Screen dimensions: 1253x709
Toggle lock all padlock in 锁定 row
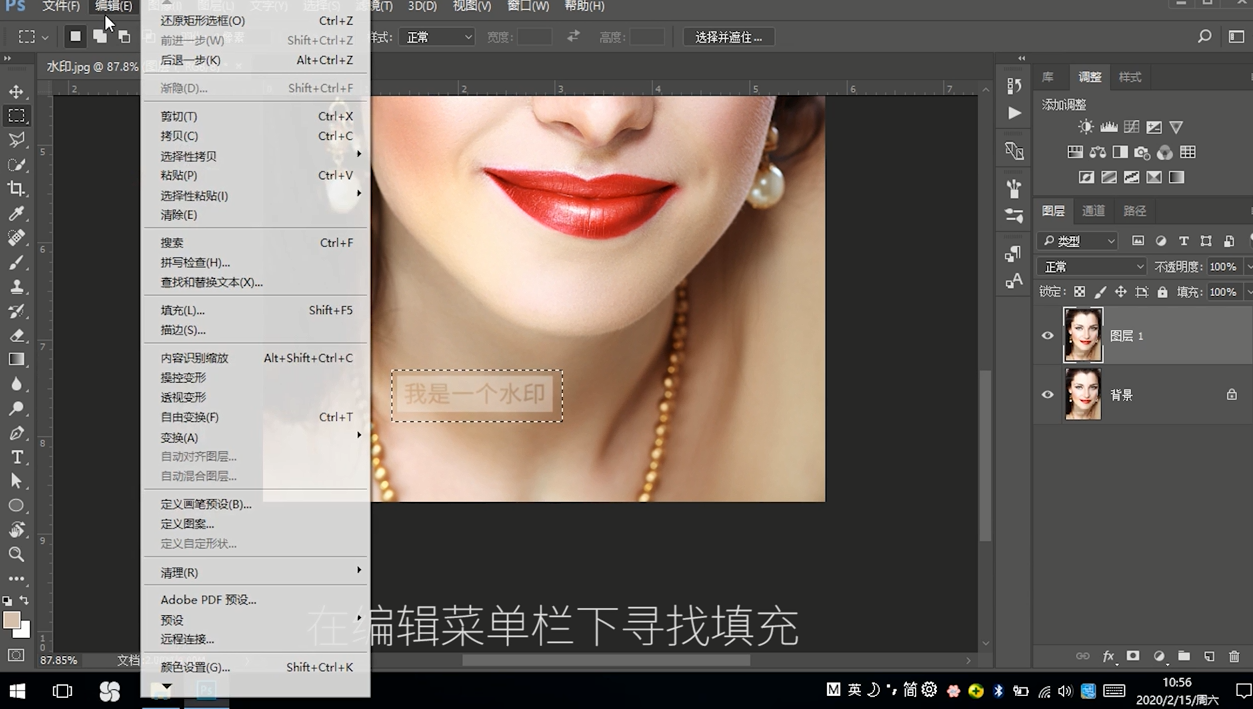click(x=1162, y=292)
